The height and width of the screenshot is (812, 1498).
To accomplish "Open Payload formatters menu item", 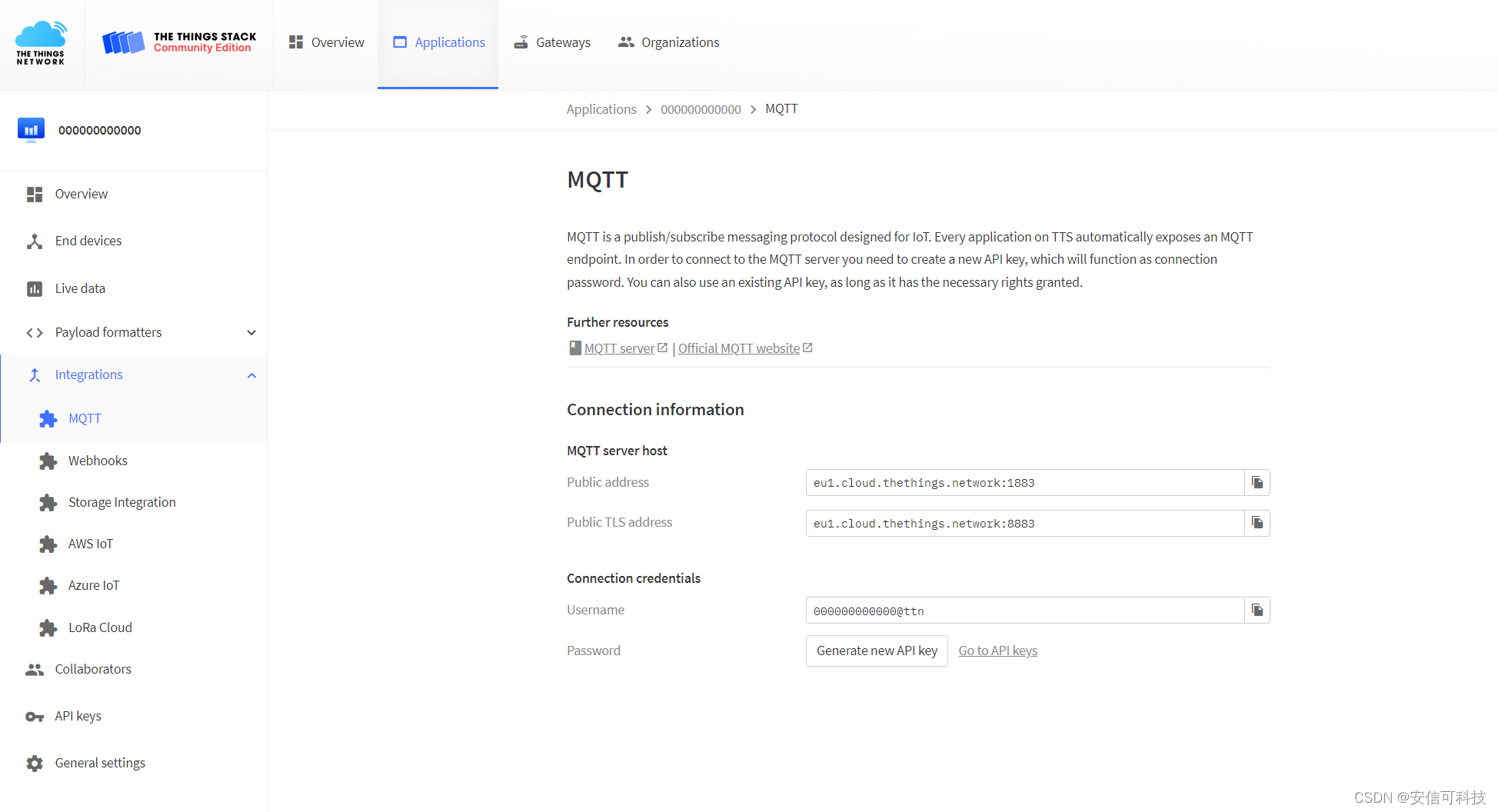I will pos(134,332).
